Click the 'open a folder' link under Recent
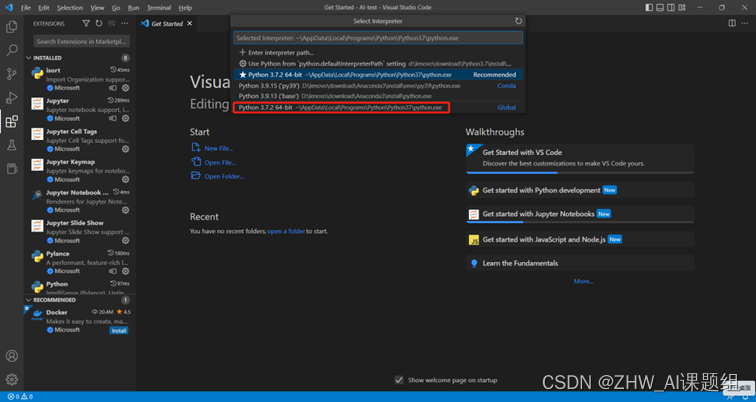 click(x=286, y=231)
